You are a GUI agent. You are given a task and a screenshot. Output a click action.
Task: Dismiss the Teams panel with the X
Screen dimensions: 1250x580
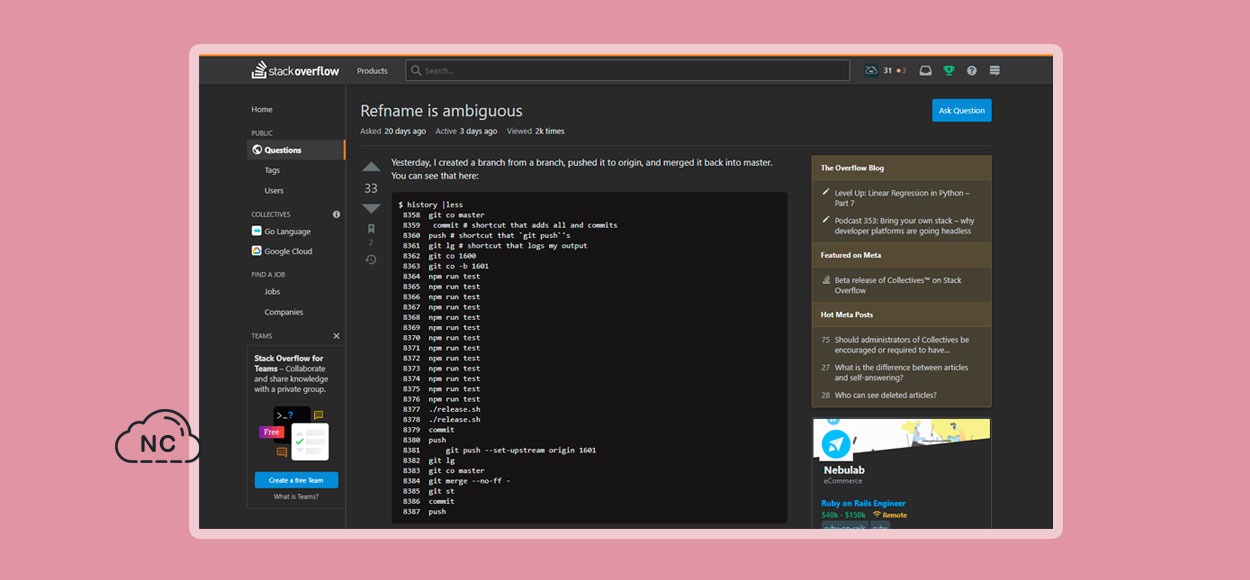click(x=336, y=336)
